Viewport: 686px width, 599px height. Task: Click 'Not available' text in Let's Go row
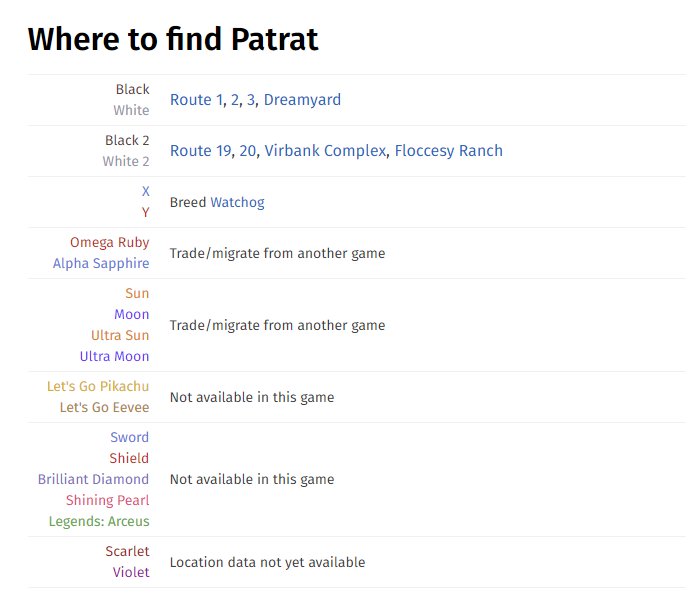click(252, 397)
